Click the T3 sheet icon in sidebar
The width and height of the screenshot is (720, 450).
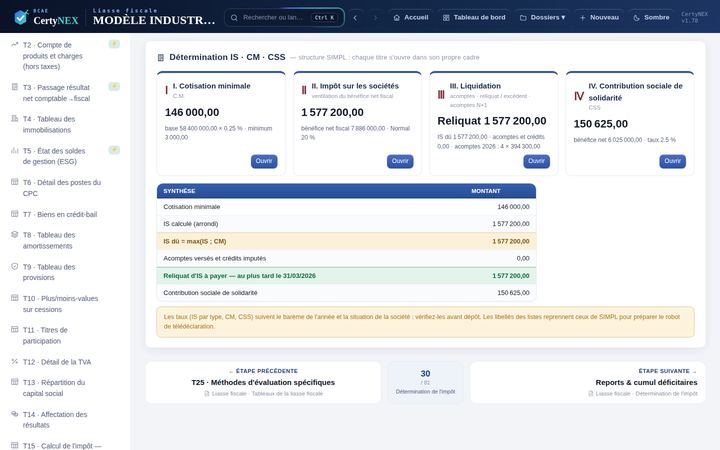pyautogui.click(x=15, y=87)
